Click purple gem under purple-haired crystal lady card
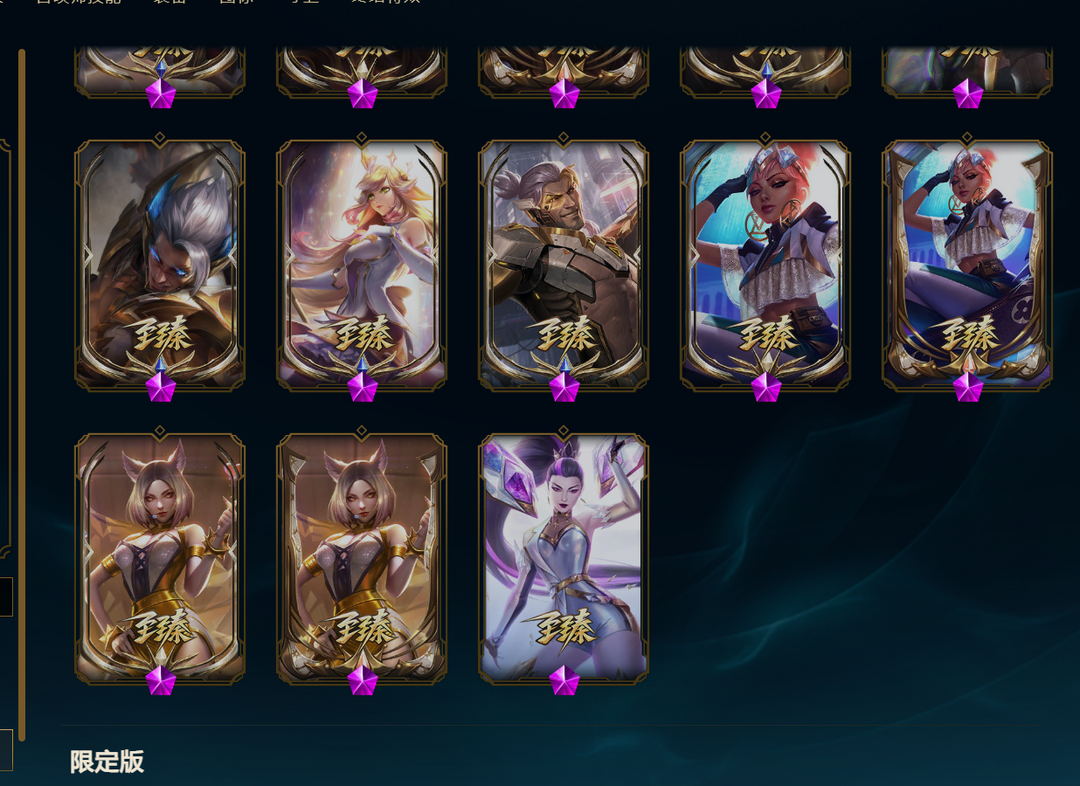1080x786 pixels. (564, 680)
